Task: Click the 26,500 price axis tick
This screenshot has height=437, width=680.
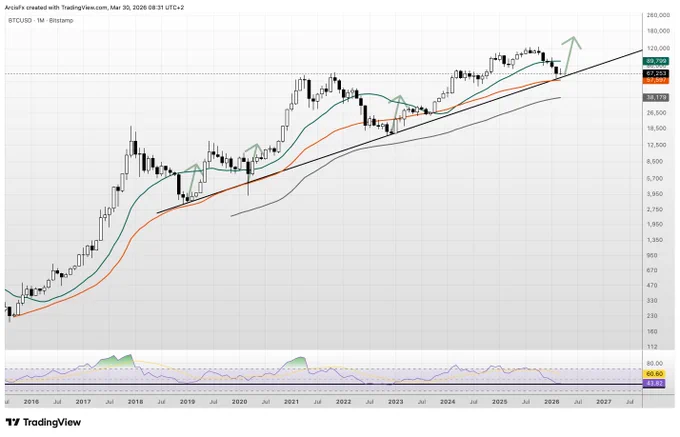Action: (x=656, y=113)
